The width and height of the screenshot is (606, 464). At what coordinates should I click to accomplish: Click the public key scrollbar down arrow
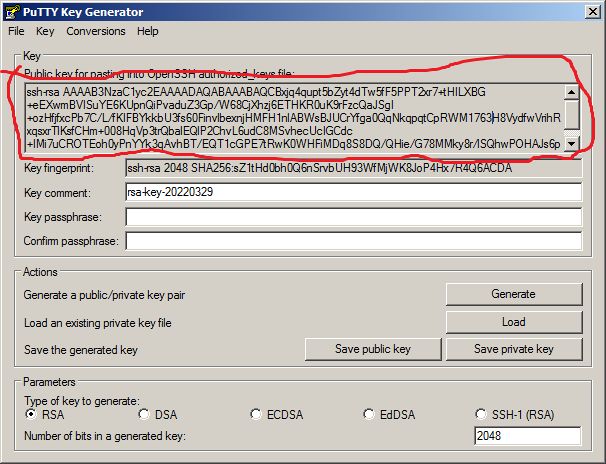pyautogui.click(x=572, y=144)
